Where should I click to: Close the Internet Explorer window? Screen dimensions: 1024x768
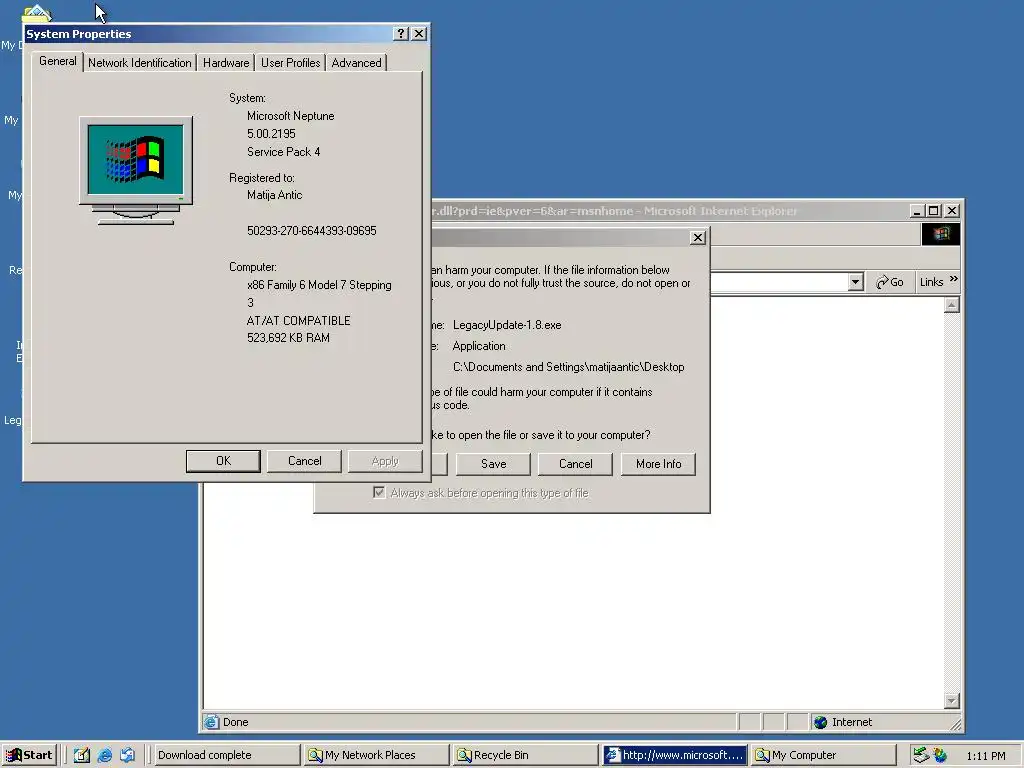point(952,211)
